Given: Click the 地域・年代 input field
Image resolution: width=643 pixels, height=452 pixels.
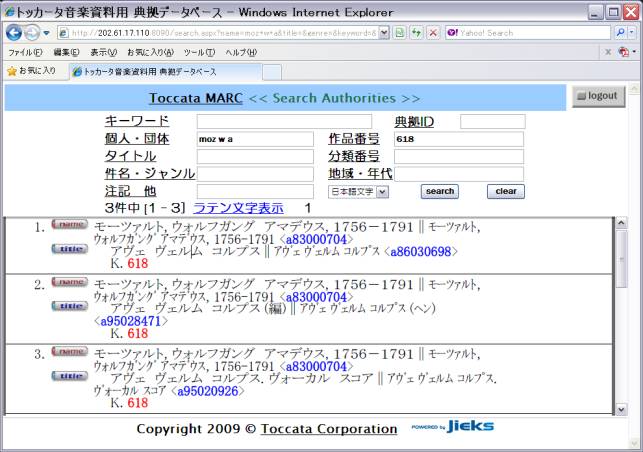Looking at the screenshot, I should (x=458, y=174).
